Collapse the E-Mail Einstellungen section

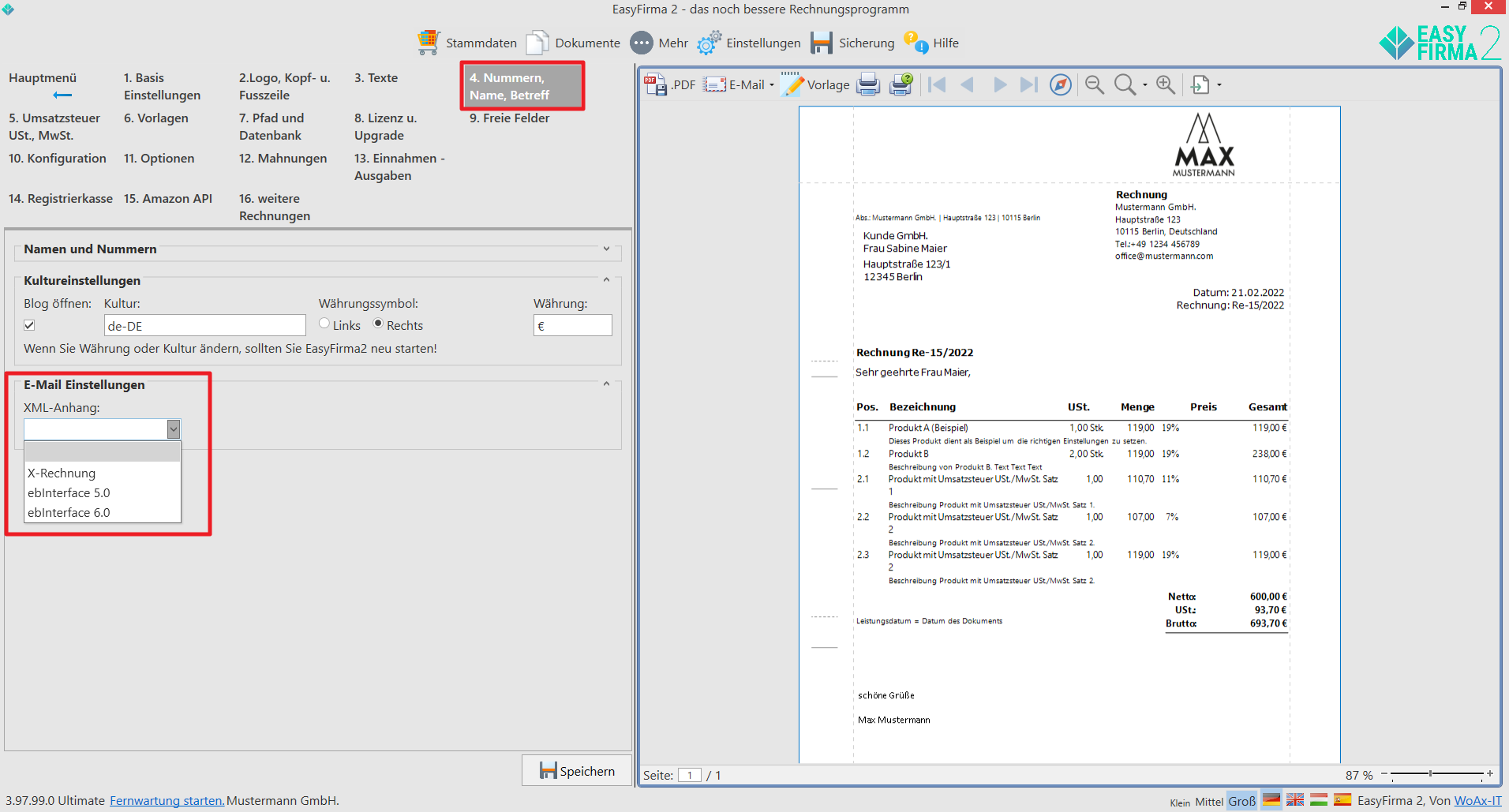[606, 384]
